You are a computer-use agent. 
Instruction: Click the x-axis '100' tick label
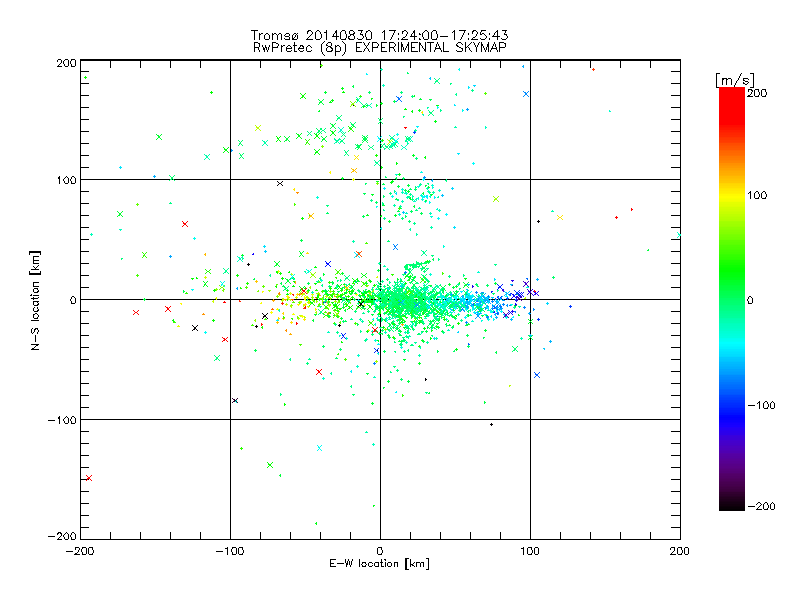tap(530, 551)
